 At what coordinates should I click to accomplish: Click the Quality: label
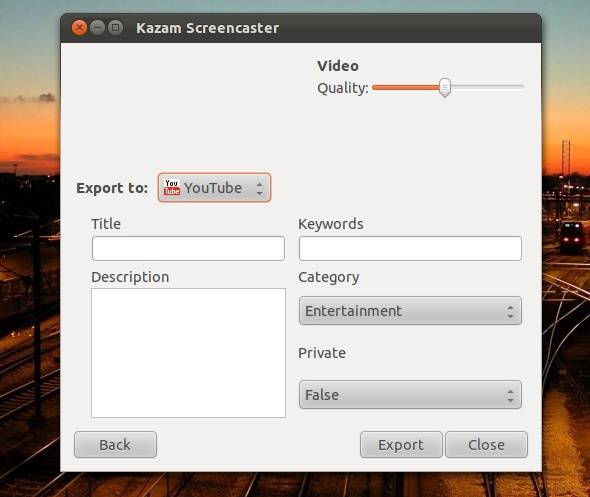pos(343,88)
